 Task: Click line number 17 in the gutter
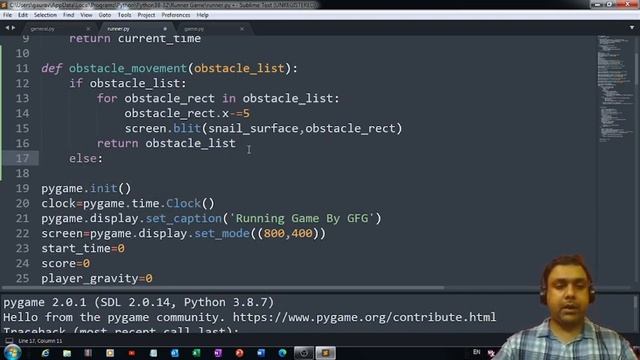pyautogui.click(x=22, y=158)
